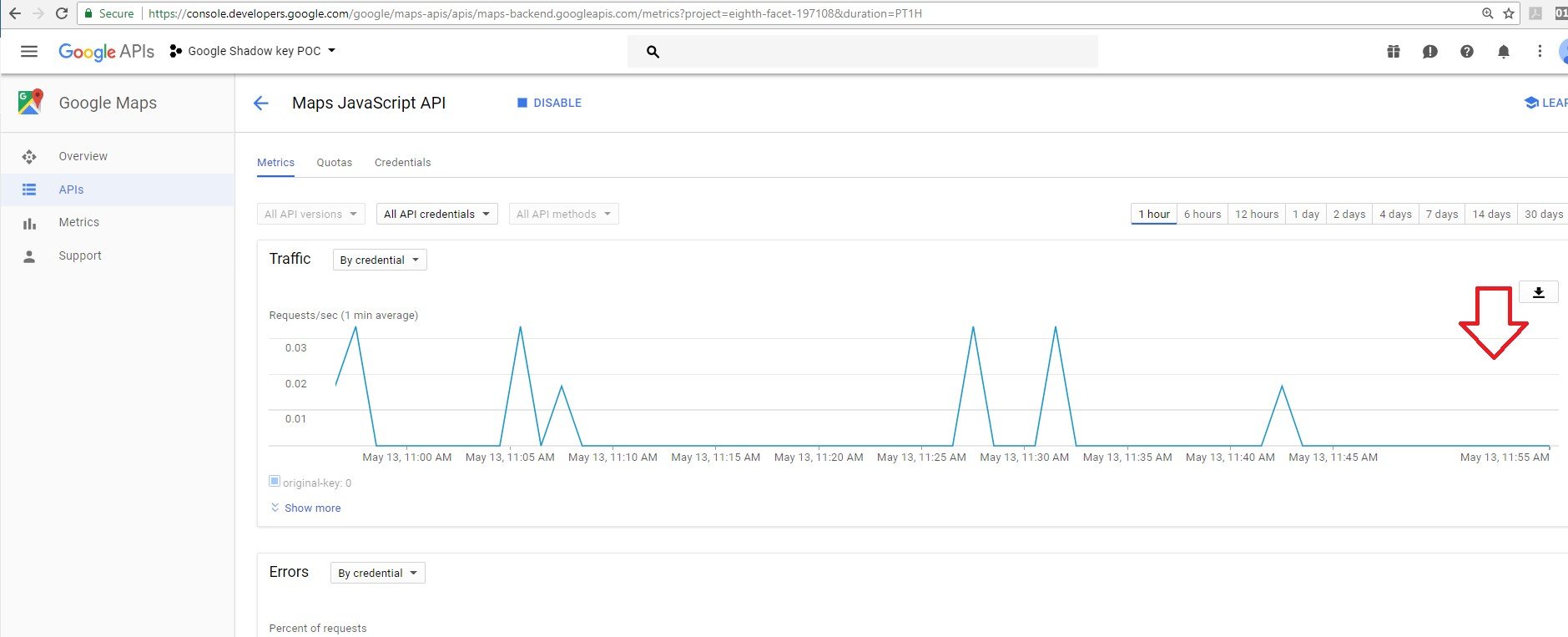Open the Errors By credential dropdown
Image resolution: width=1568 pixels, height=637 pixels.
click(378, 573)
